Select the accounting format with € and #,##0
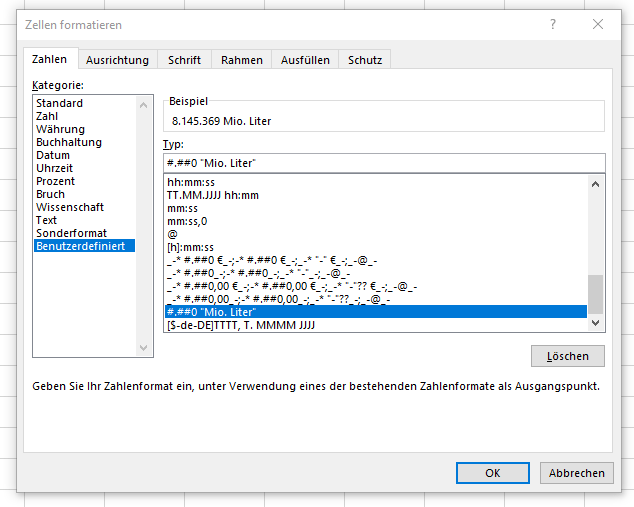The width and height of the screenshot is (634, 507). click(x=376, y=260)
